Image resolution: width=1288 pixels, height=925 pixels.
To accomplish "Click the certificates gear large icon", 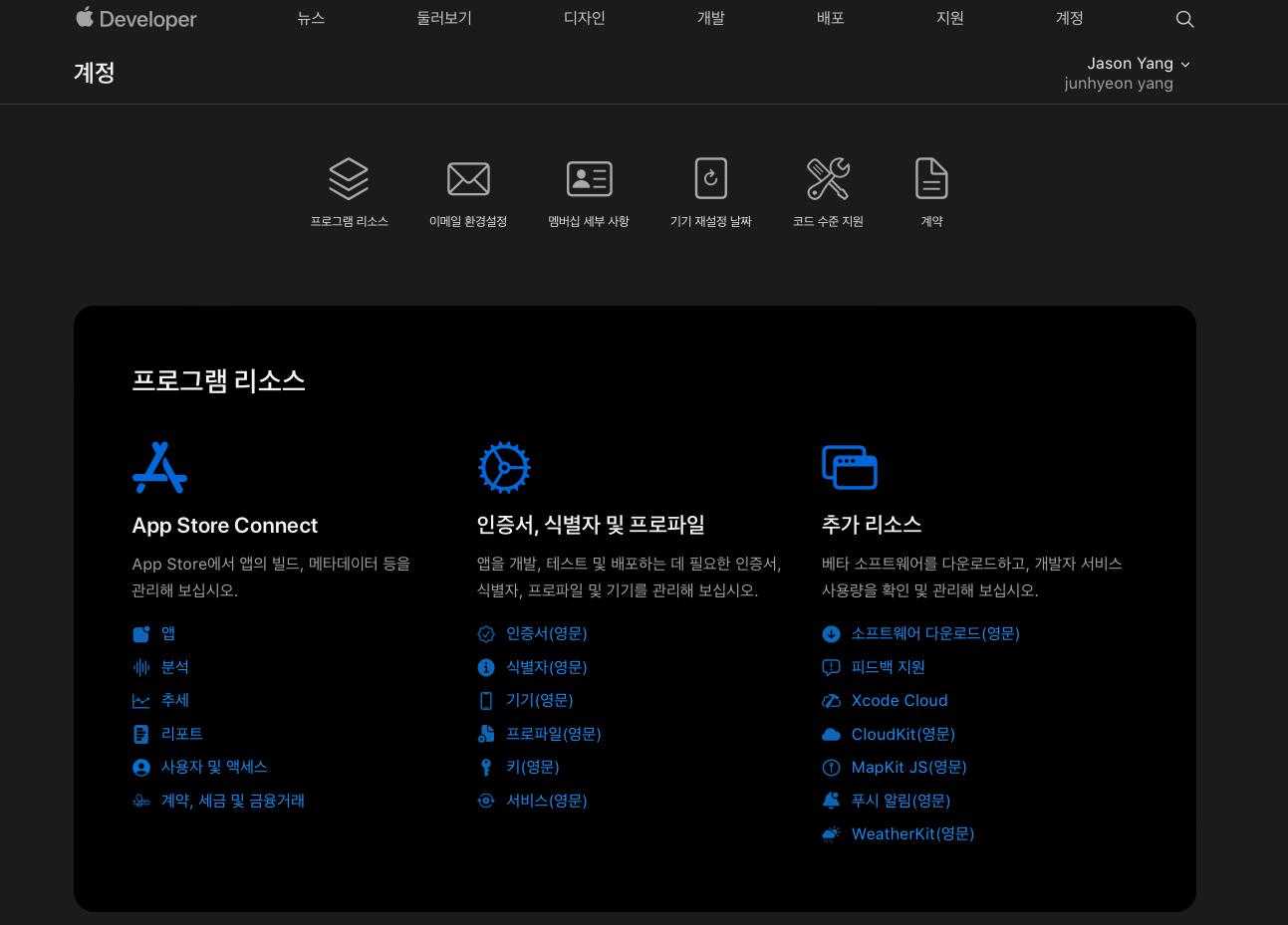I will 504,467.
